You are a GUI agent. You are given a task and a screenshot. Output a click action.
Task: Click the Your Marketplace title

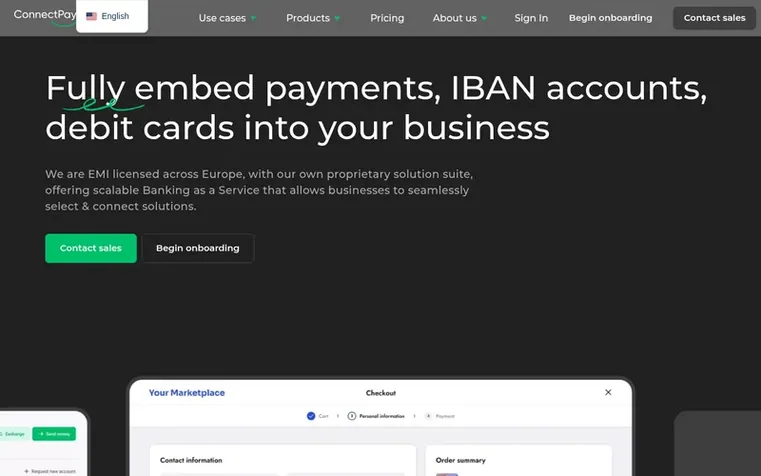(x=187, y=393)
